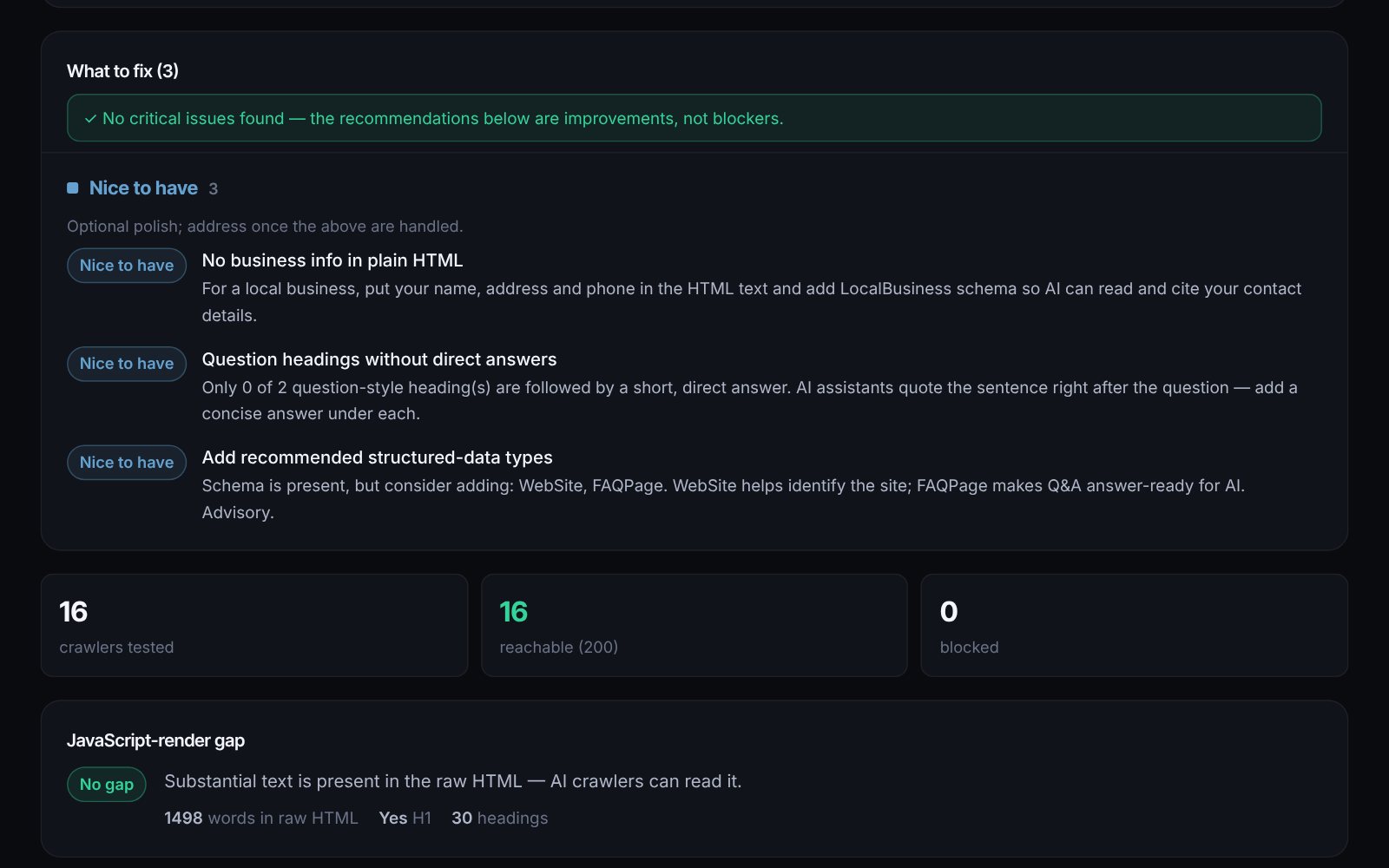Select the 'What to fix (3)' heading

click(x=122, y=71)
